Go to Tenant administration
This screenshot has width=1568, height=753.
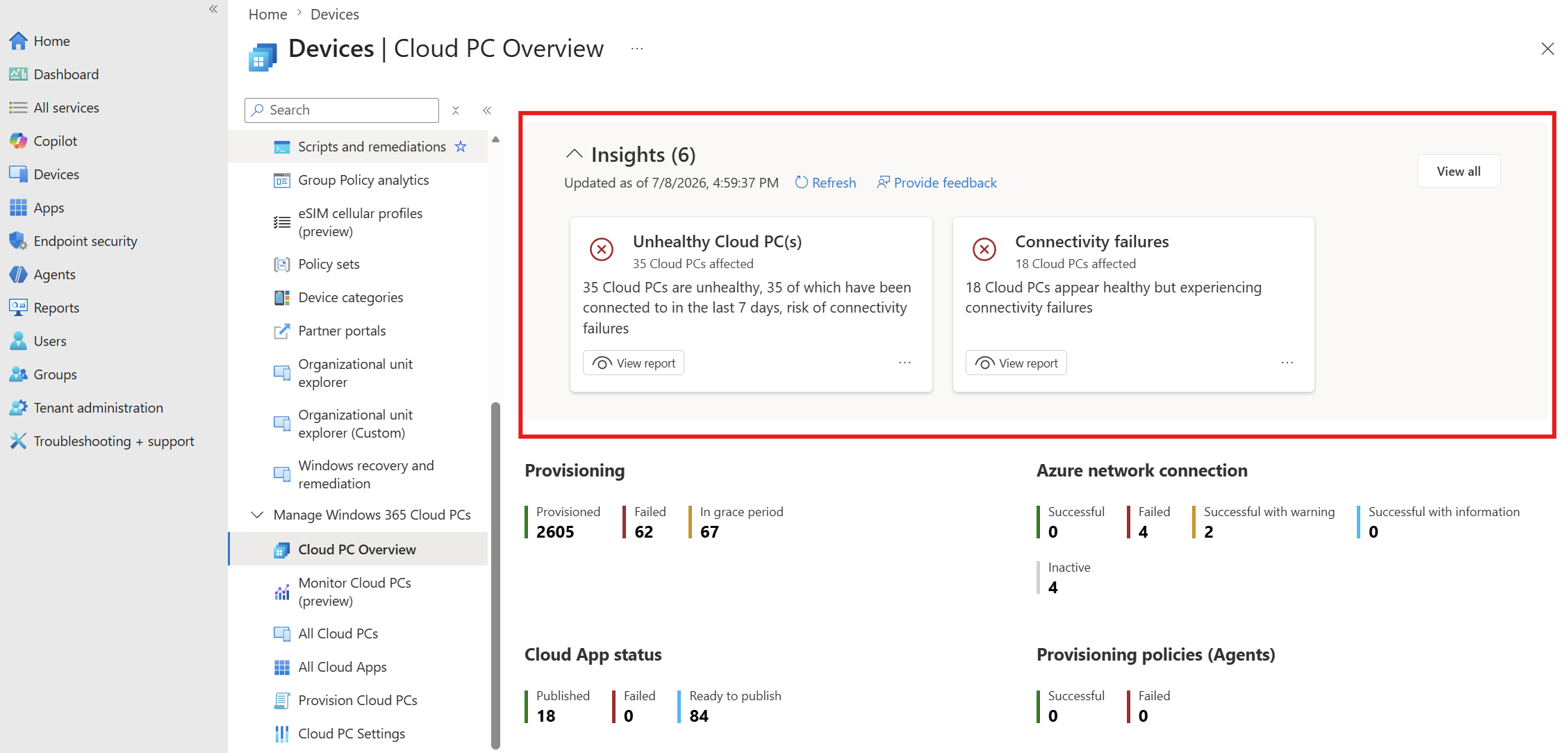[86, 408]
